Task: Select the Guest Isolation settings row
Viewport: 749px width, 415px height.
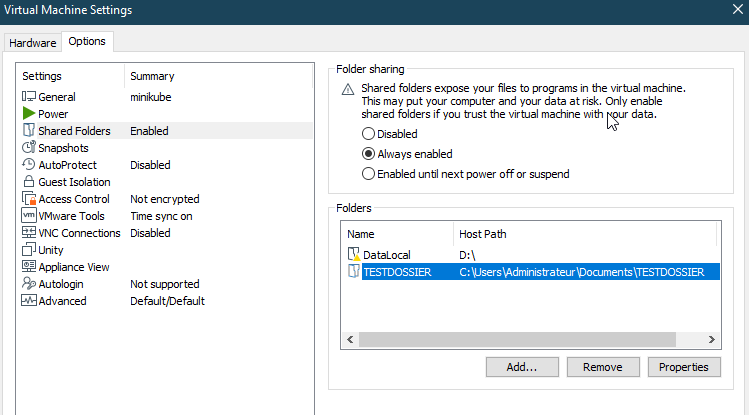Action: (x=165, y=181)
